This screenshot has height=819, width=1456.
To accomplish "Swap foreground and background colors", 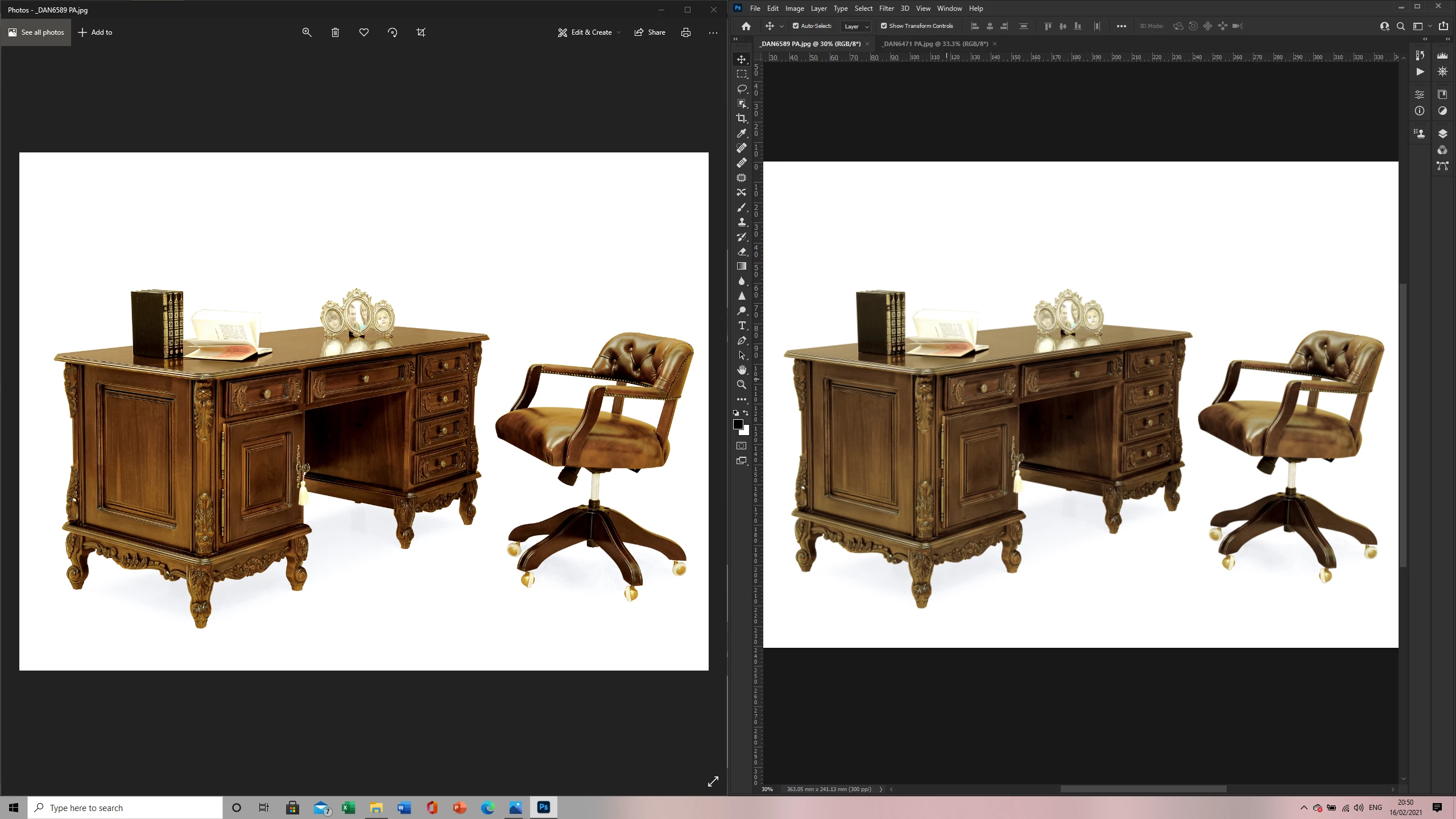I will point(746,413).
